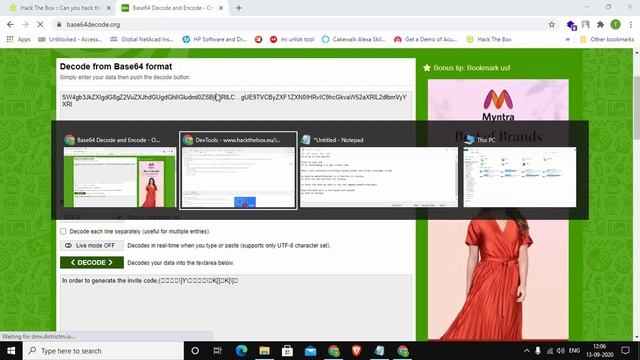The height and width of the screenshot is (360, 640).
Task: Launch Microsoft Edge from taskbar
Action: point(241,351)
